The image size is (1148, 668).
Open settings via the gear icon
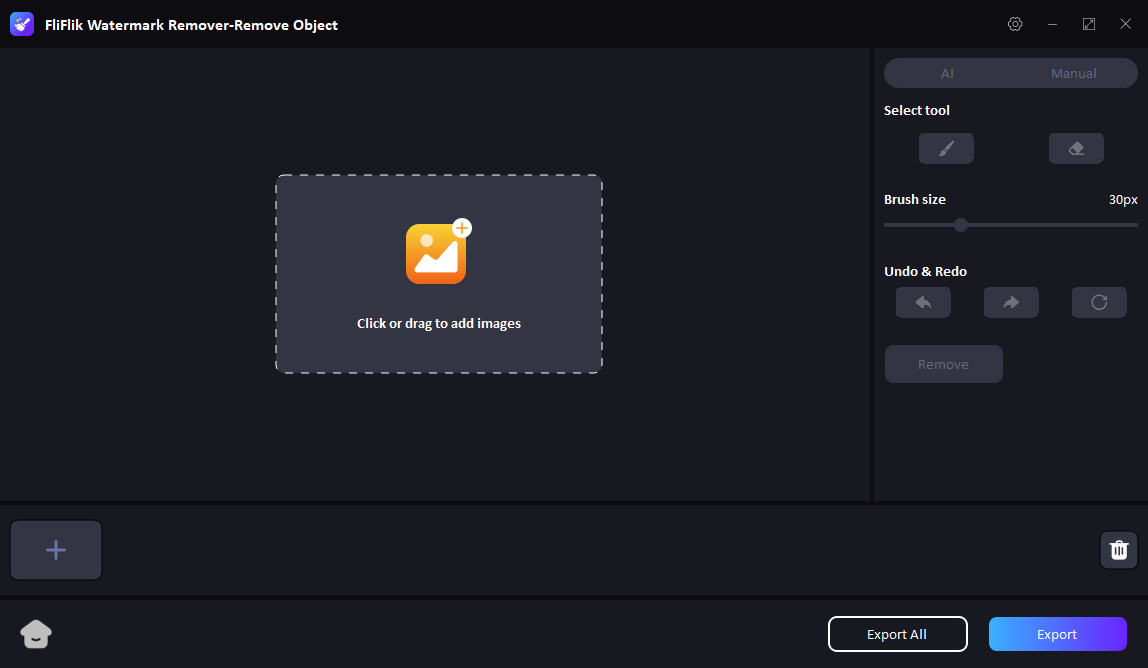[1015, 24]
